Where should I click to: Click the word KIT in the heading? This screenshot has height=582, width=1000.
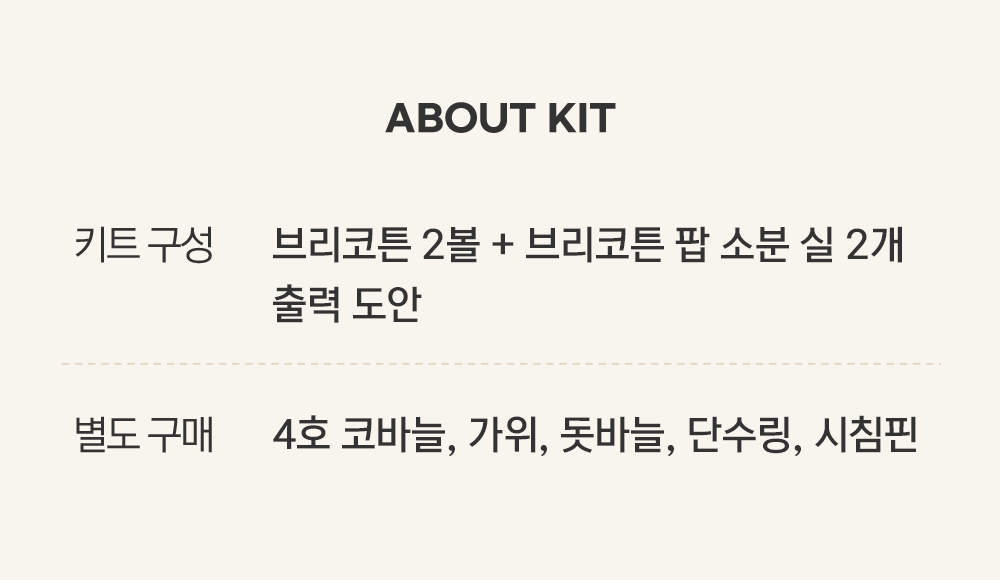tap(581, 119)
